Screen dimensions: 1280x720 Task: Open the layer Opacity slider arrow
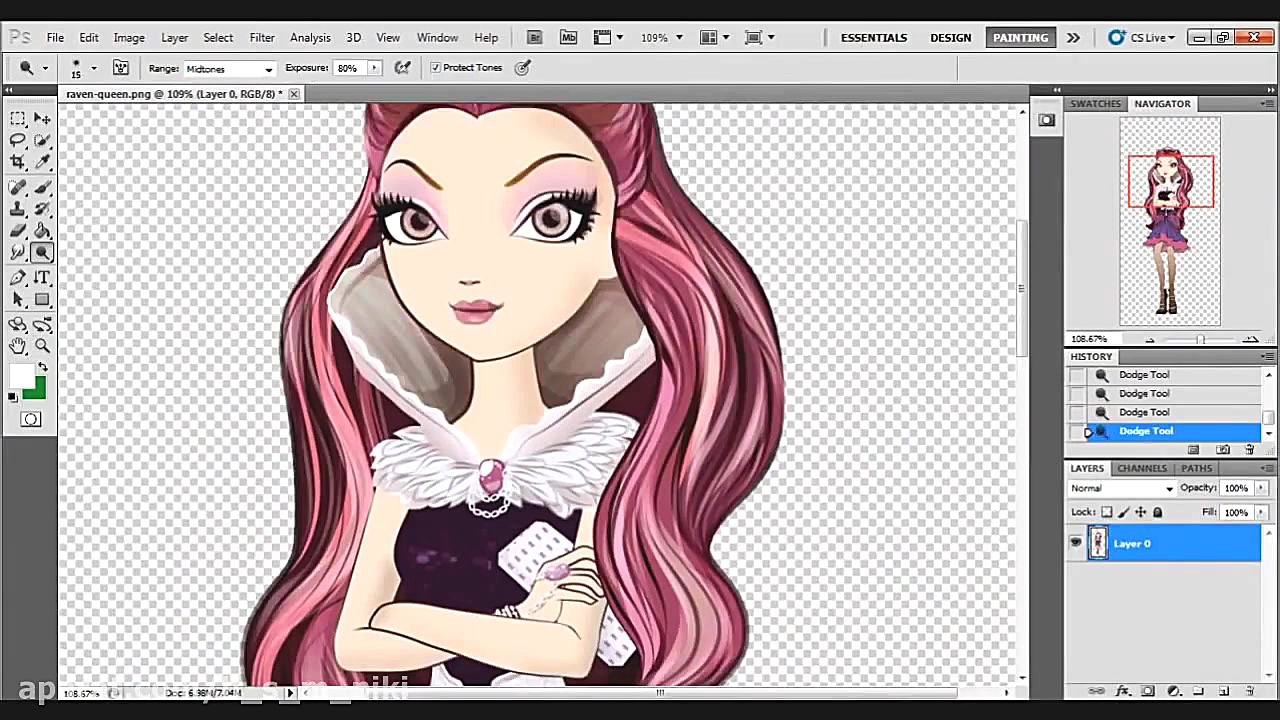[x=1260, y=488]
